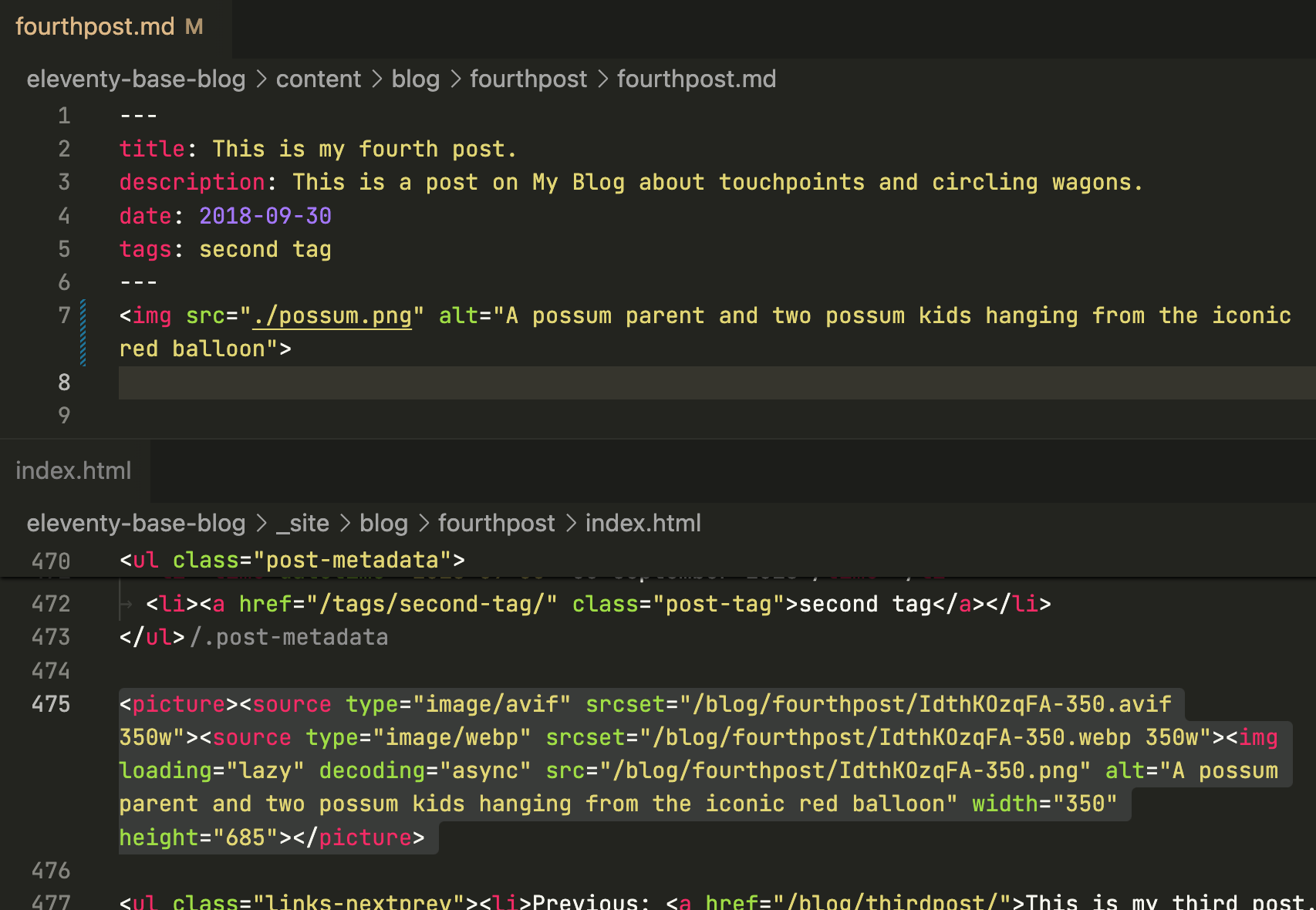This screenshot has height=910, width=1316.
Task: Click the 'title' front matter key
Action: (x=152, y=149)
